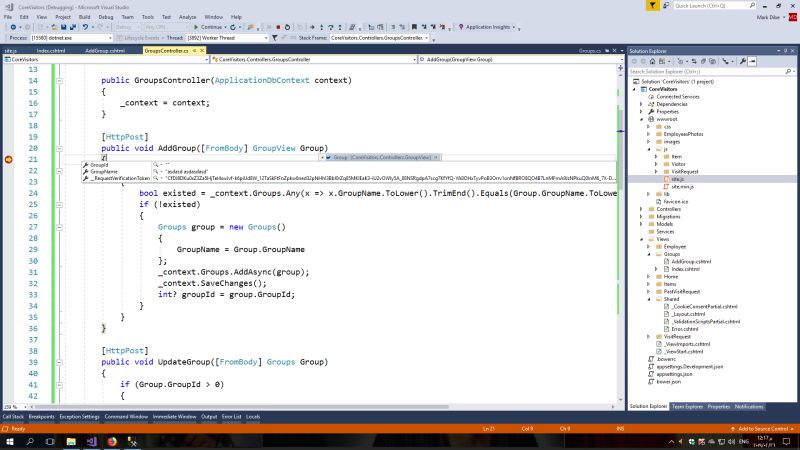Collapse the GroupsController constructor outlining at line 14
This screenshot has width=800, height=450.
point(59,81)
